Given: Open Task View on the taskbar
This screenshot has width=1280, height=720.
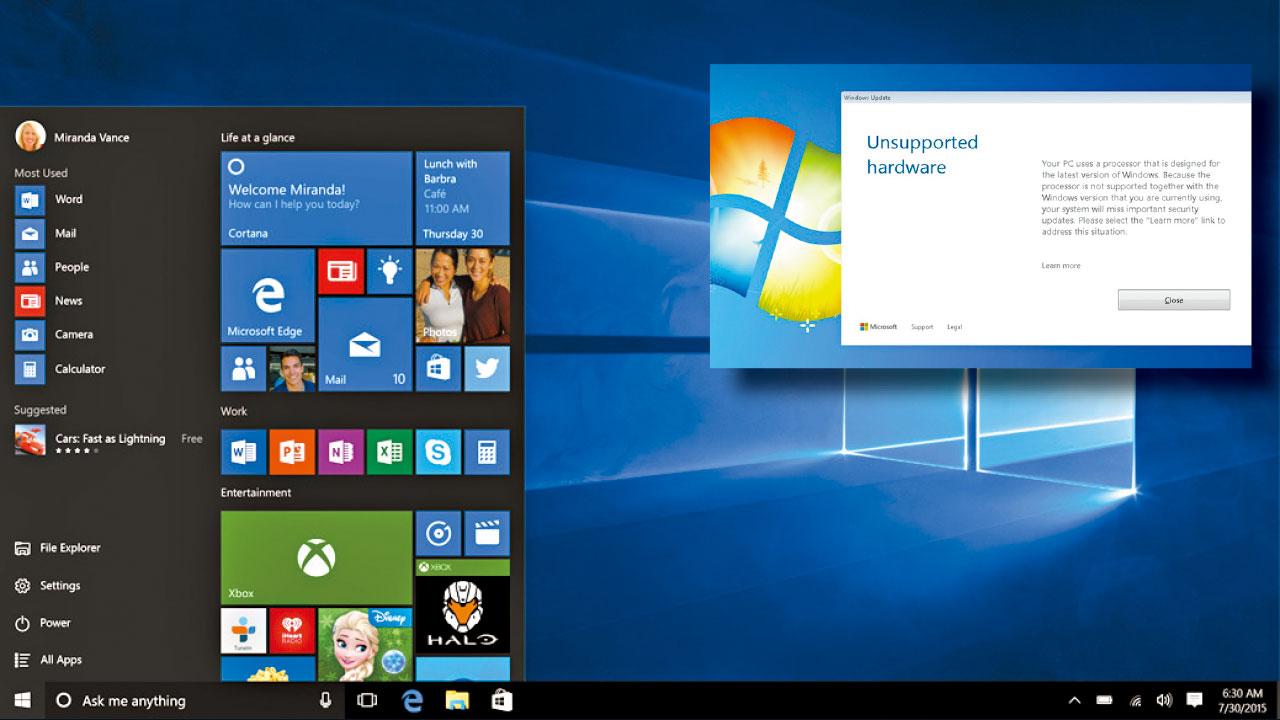Looking at the screenshot, I should (367, 701).
